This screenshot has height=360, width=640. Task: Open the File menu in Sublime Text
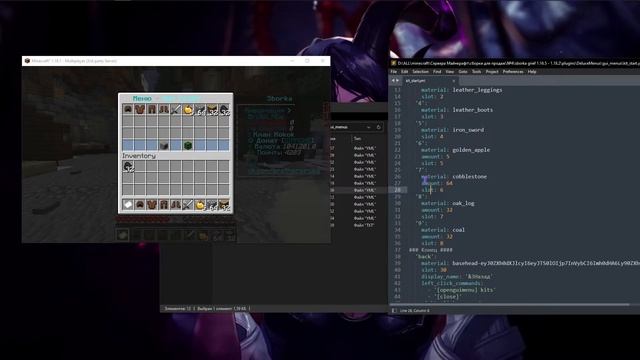(x=393, y=72)
